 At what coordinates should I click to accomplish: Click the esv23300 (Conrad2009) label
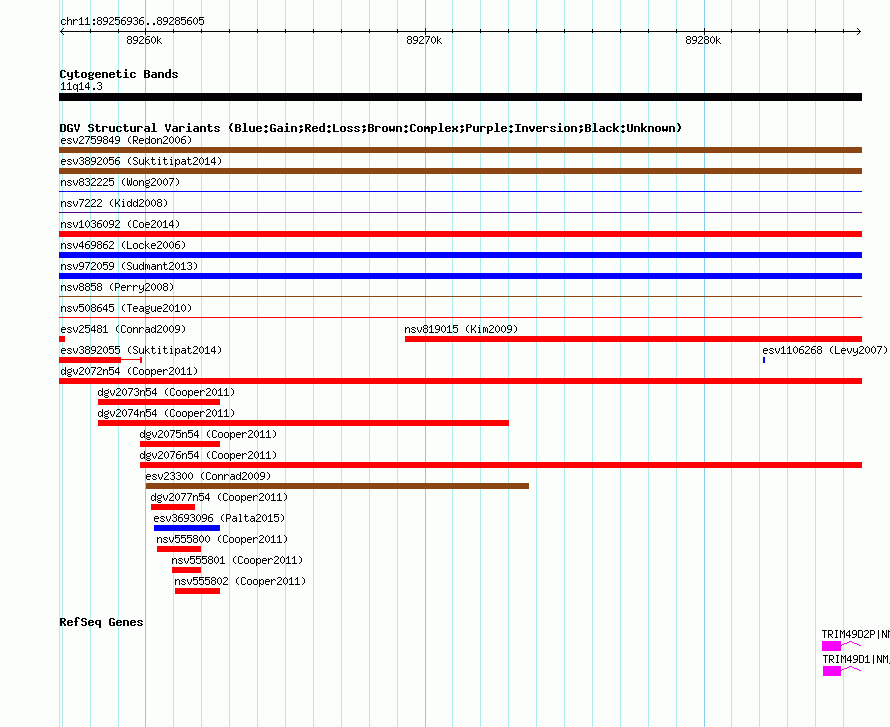point(208,476)
